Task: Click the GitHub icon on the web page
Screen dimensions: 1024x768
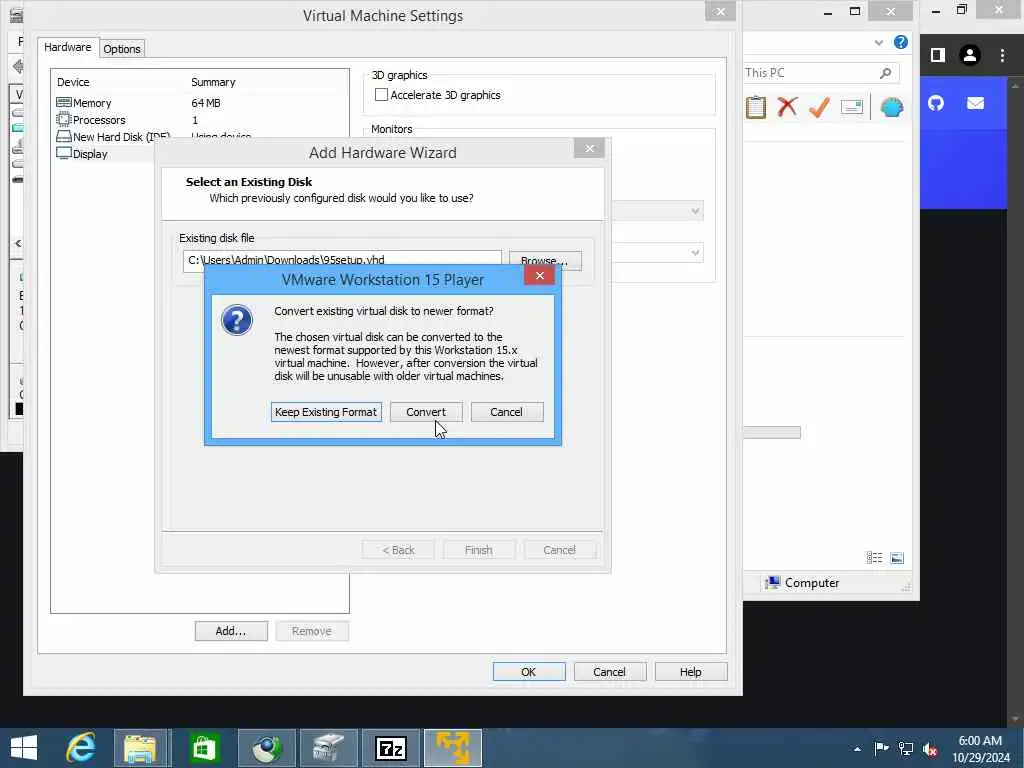Action: 936,103
